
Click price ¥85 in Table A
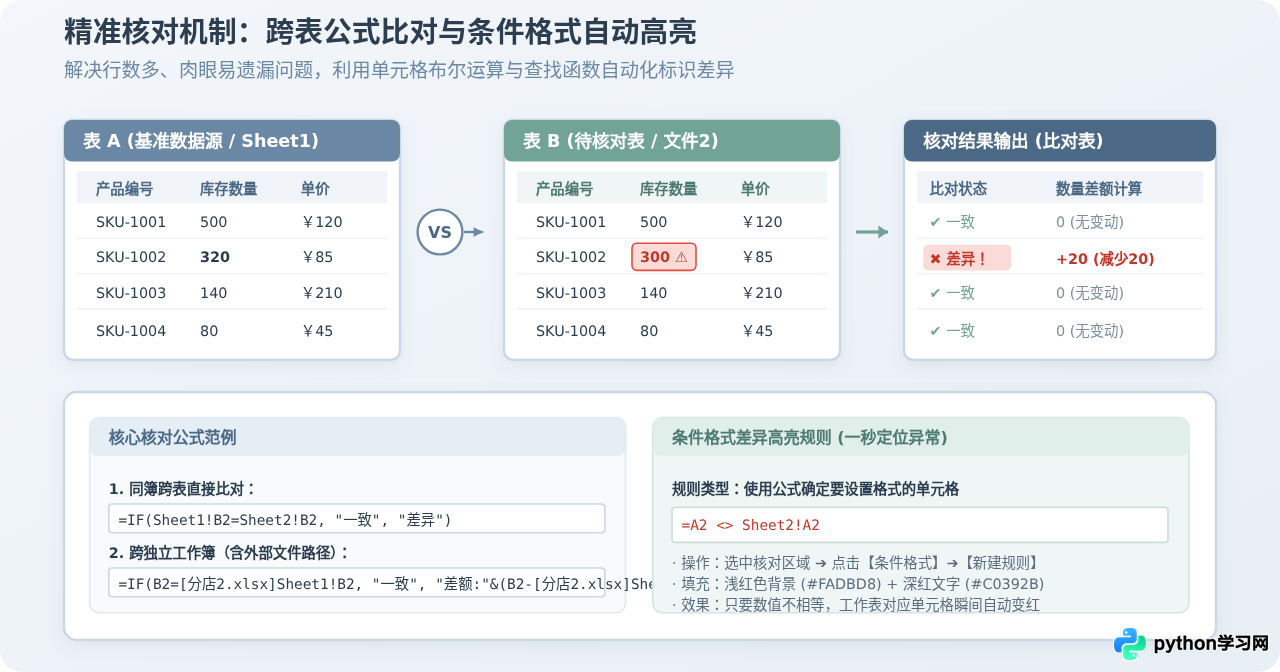click(x=317, y=257)
